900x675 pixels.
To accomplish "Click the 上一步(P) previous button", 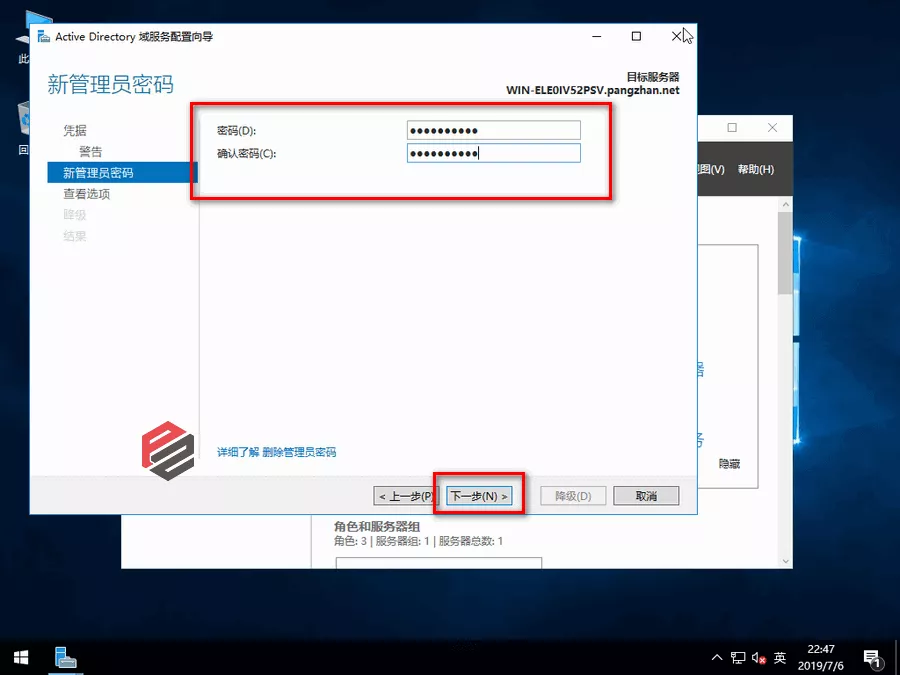I will pyautogui.click(x=405, y=496).
